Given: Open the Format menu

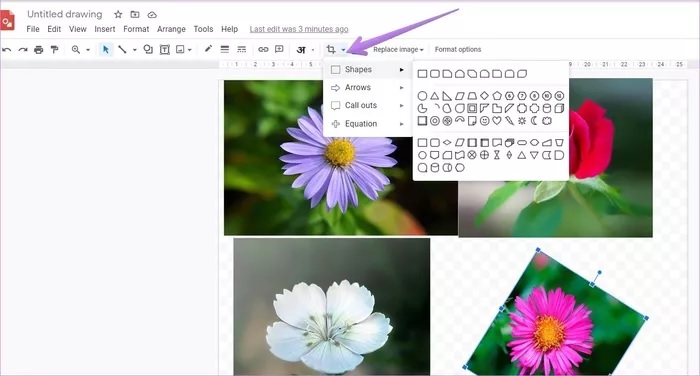Looking at the screenshot, I should point(136,29).
